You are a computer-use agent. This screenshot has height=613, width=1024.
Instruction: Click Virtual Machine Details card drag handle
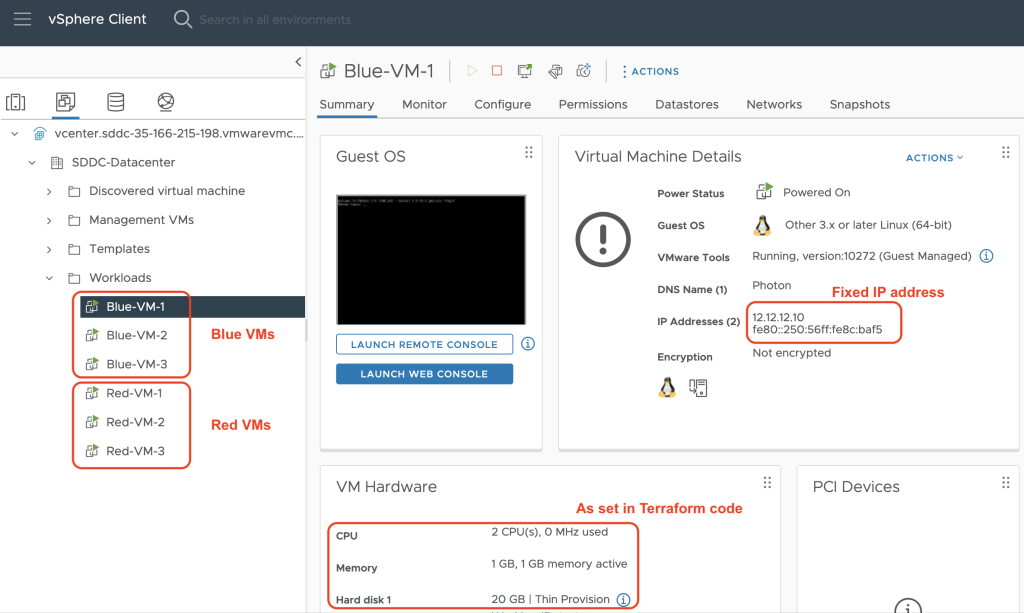1006,153
